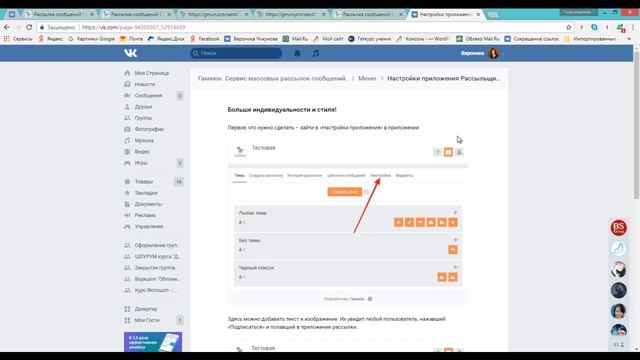The image size is (640, 360).
Task: Open the Воркшоп "Обложк.. group shortcut
Action: pos(157,279)
